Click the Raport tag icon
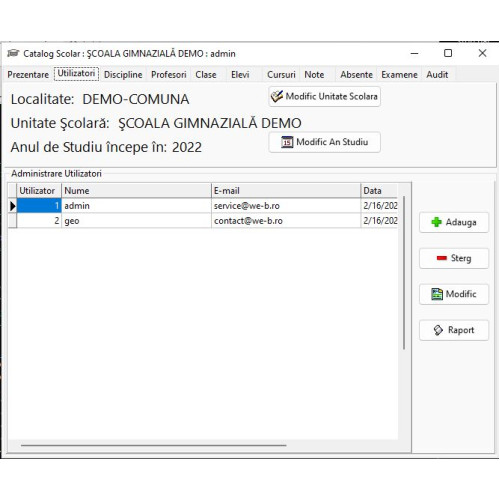 click(x=438, y=330)
